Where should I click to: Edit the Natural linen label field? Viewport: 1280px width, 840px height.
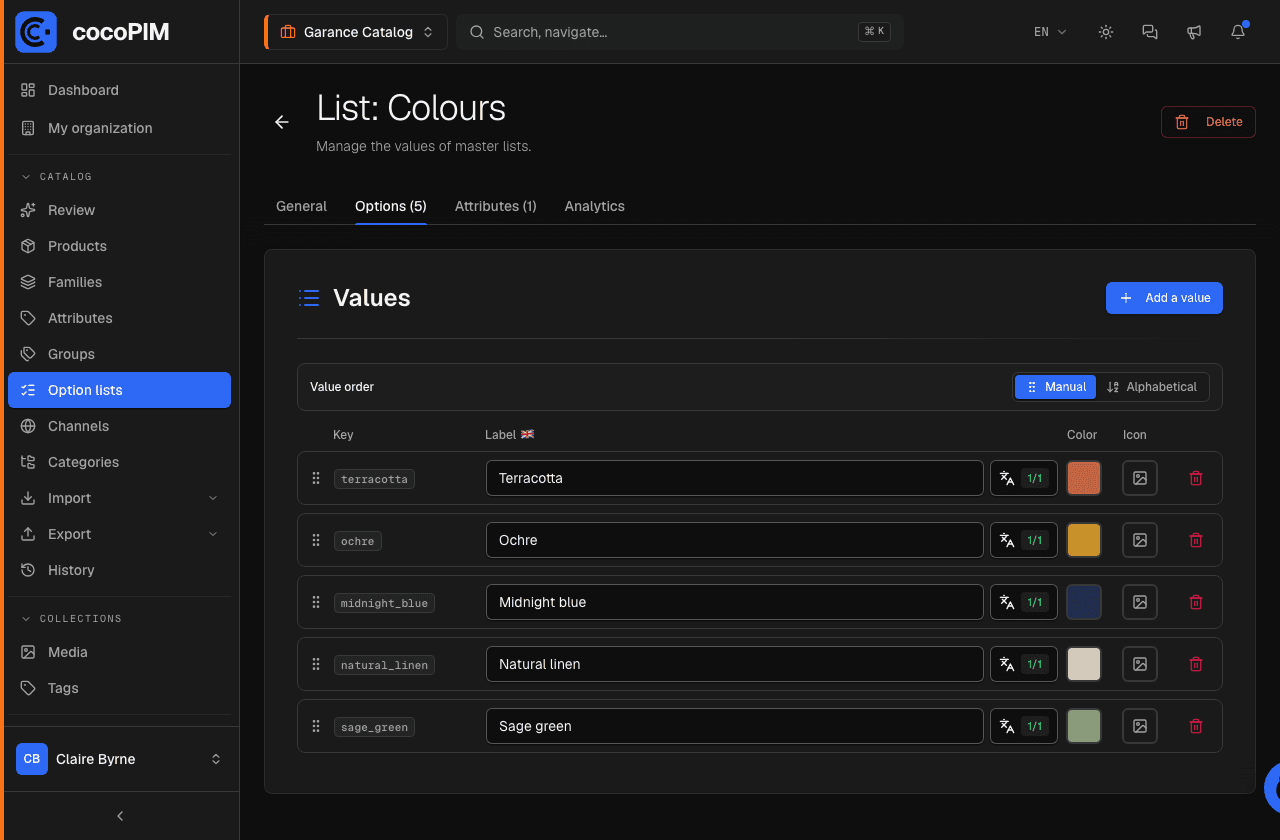coord(735,664)
